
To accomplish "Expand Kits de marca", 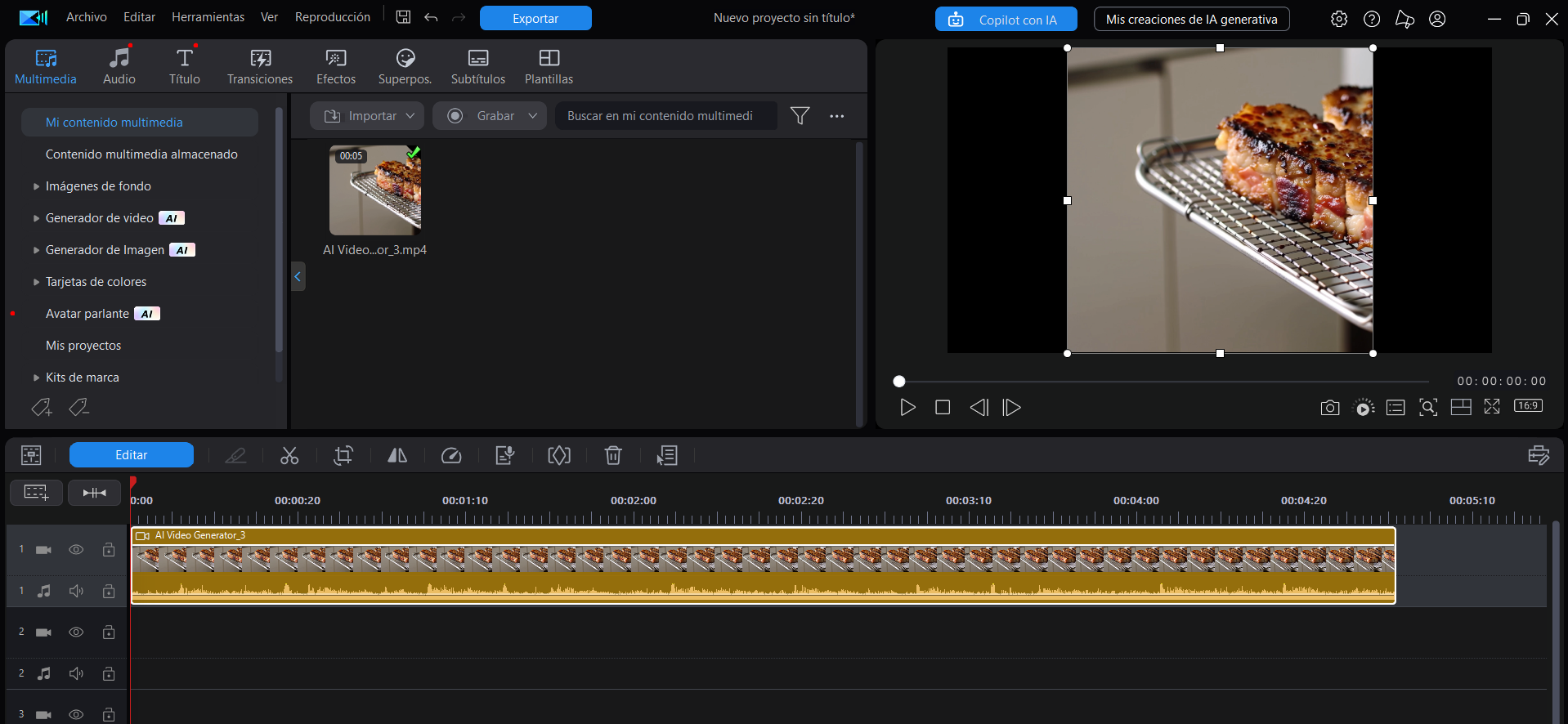I will [36, 378].
